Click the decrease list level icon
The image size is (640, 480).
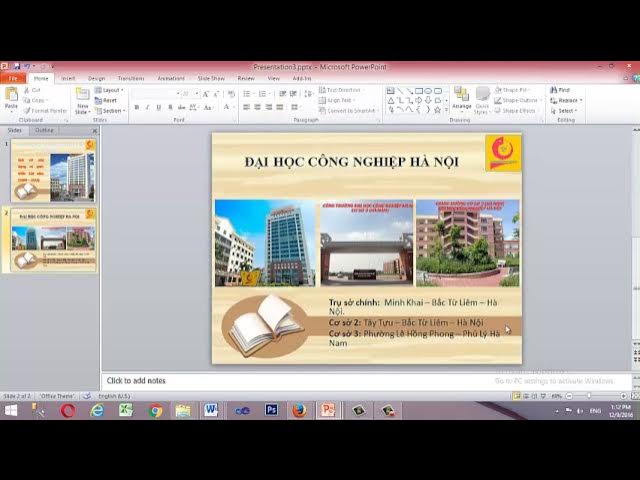pos(282,94)
